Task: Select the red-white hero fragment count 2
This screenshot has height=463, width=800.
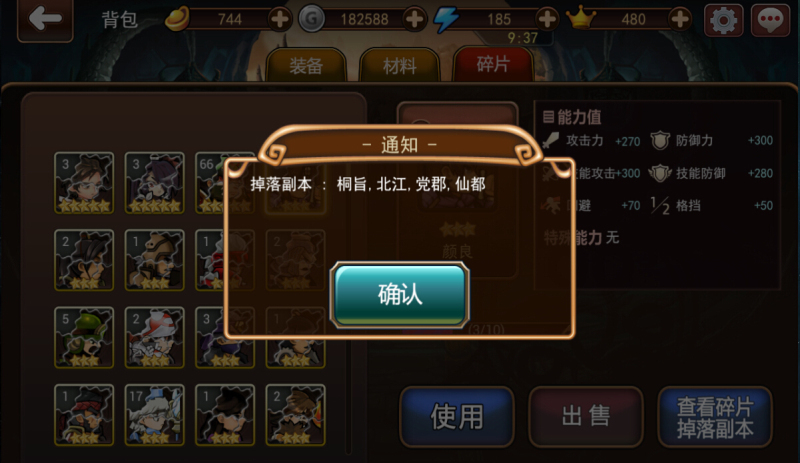Action: tap(154, 337)
